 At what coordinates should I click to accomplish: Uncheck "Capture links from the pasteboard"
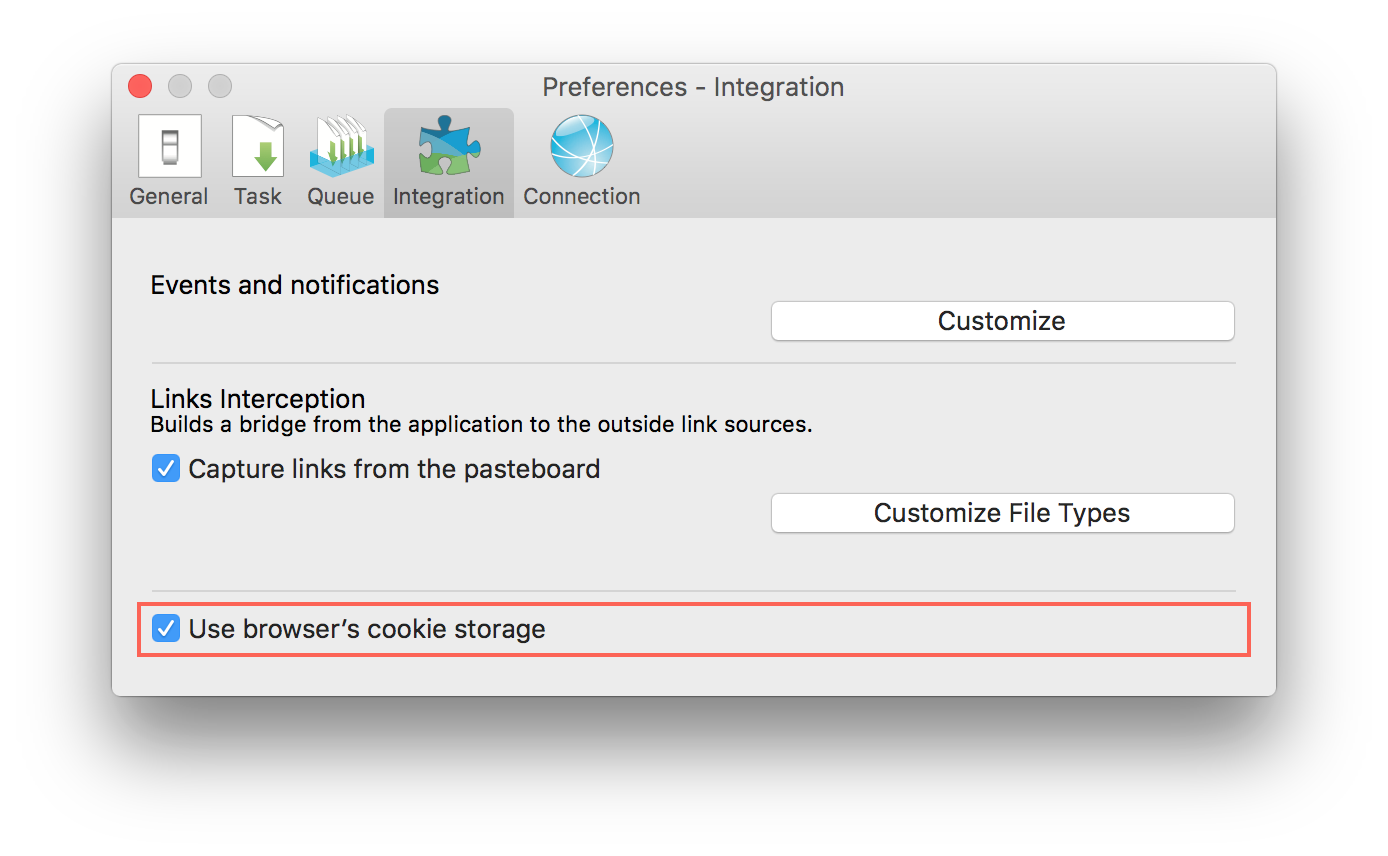coord(165,467)
